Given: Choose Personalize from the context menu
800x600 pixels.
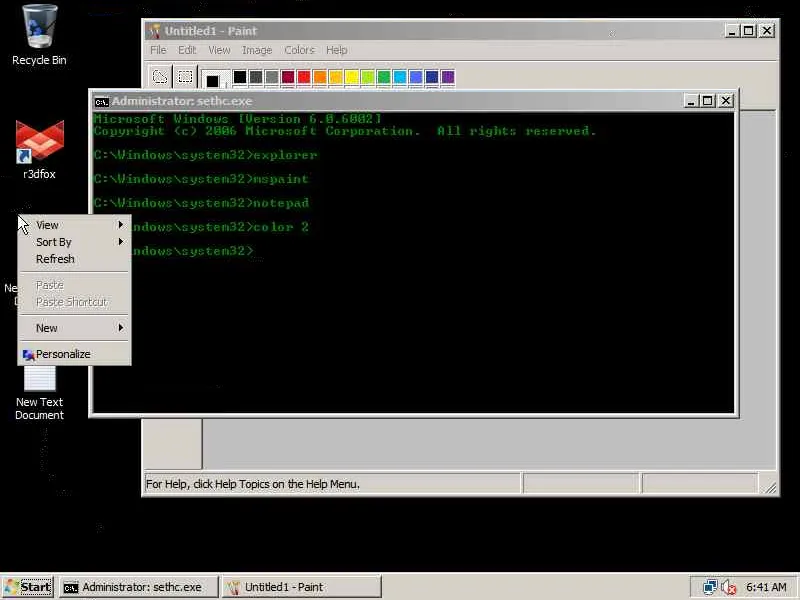Looking at the screenshot, I should (x=74, y=354).
